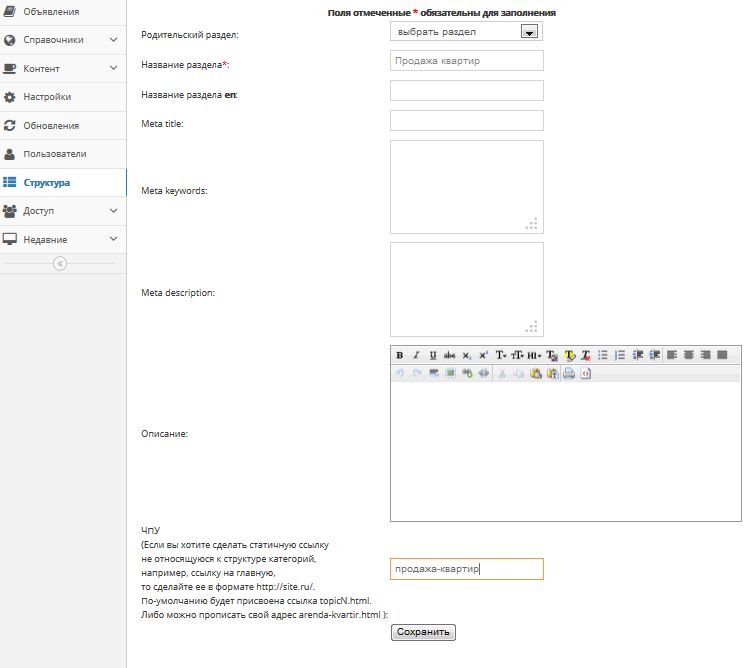Insert a bulleted list

(x=603, y=355)
